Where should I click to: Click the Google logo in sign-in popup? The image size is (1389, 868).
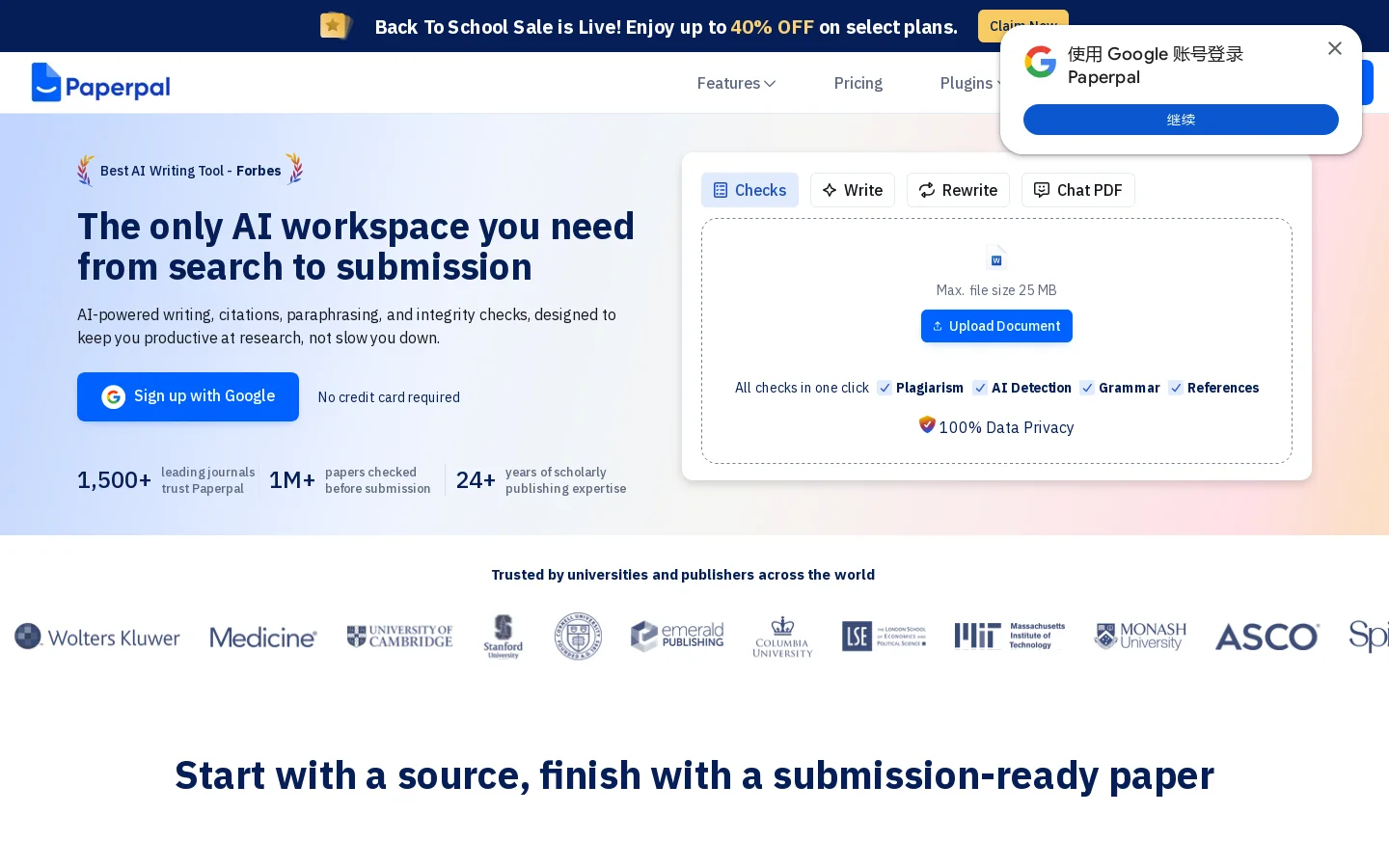1041,63
